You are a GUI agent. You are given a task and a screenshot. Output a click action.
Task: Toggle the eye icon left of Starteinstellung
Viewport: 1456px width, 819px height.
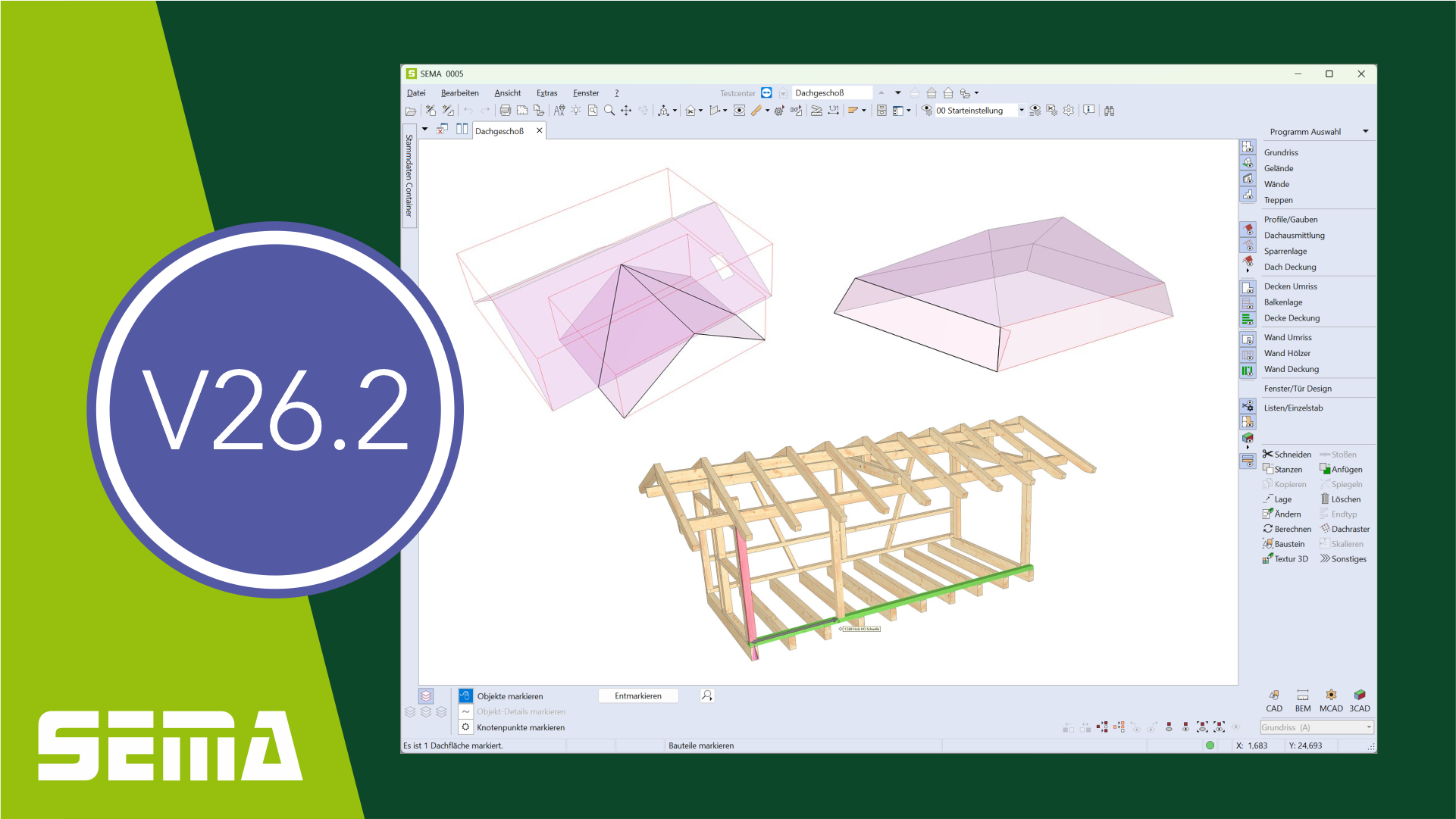(927, 111)
